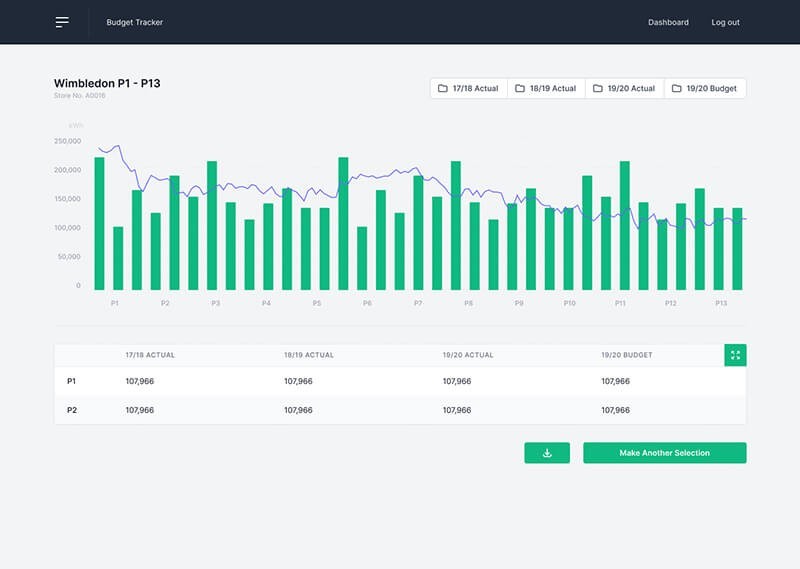The image size is (800, 569).
Task: Click the folder icon for 19/20 Budget
Action: [x=677, y=89]
